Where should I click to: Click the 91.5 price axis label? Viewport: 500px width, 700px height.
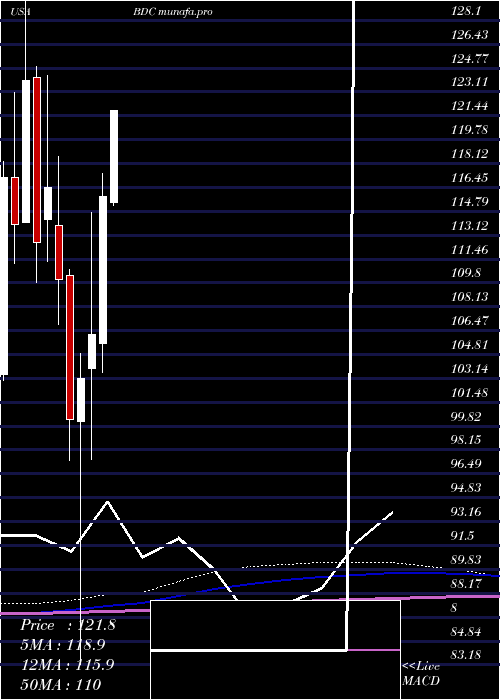click(463, 536)
